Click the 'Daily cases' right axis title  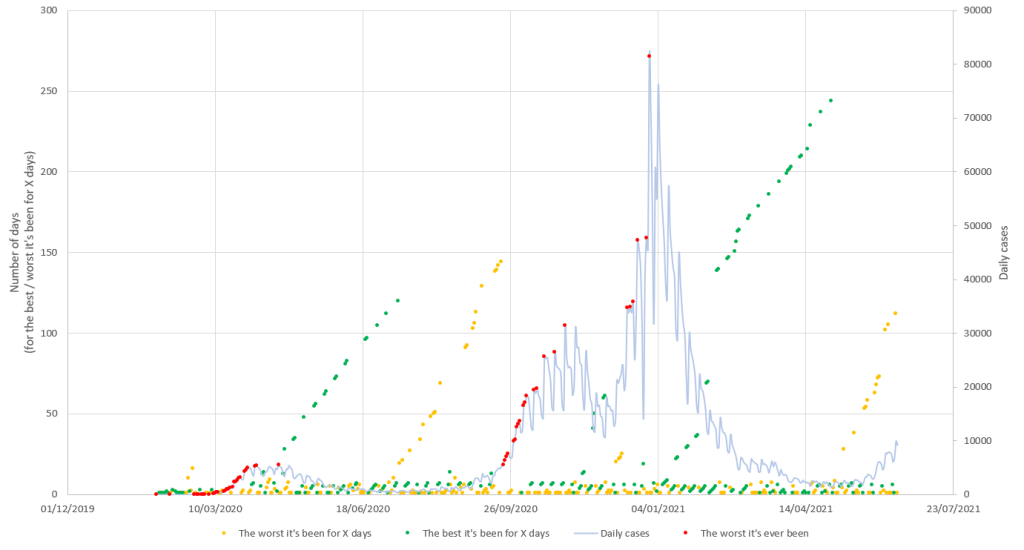(x=1003, y=252)
